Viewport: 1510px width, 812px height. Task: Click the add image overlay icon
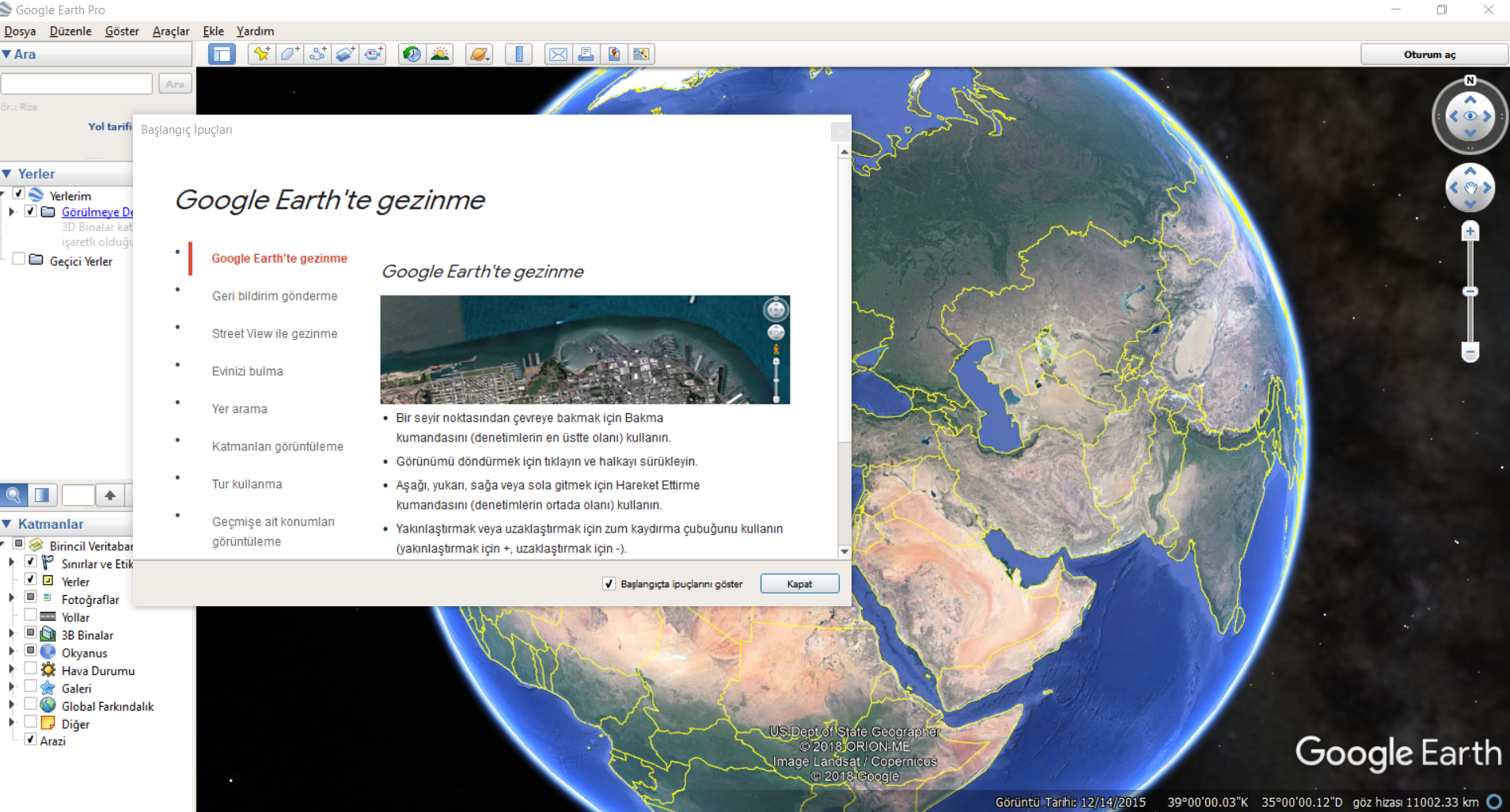click(345, 54)
